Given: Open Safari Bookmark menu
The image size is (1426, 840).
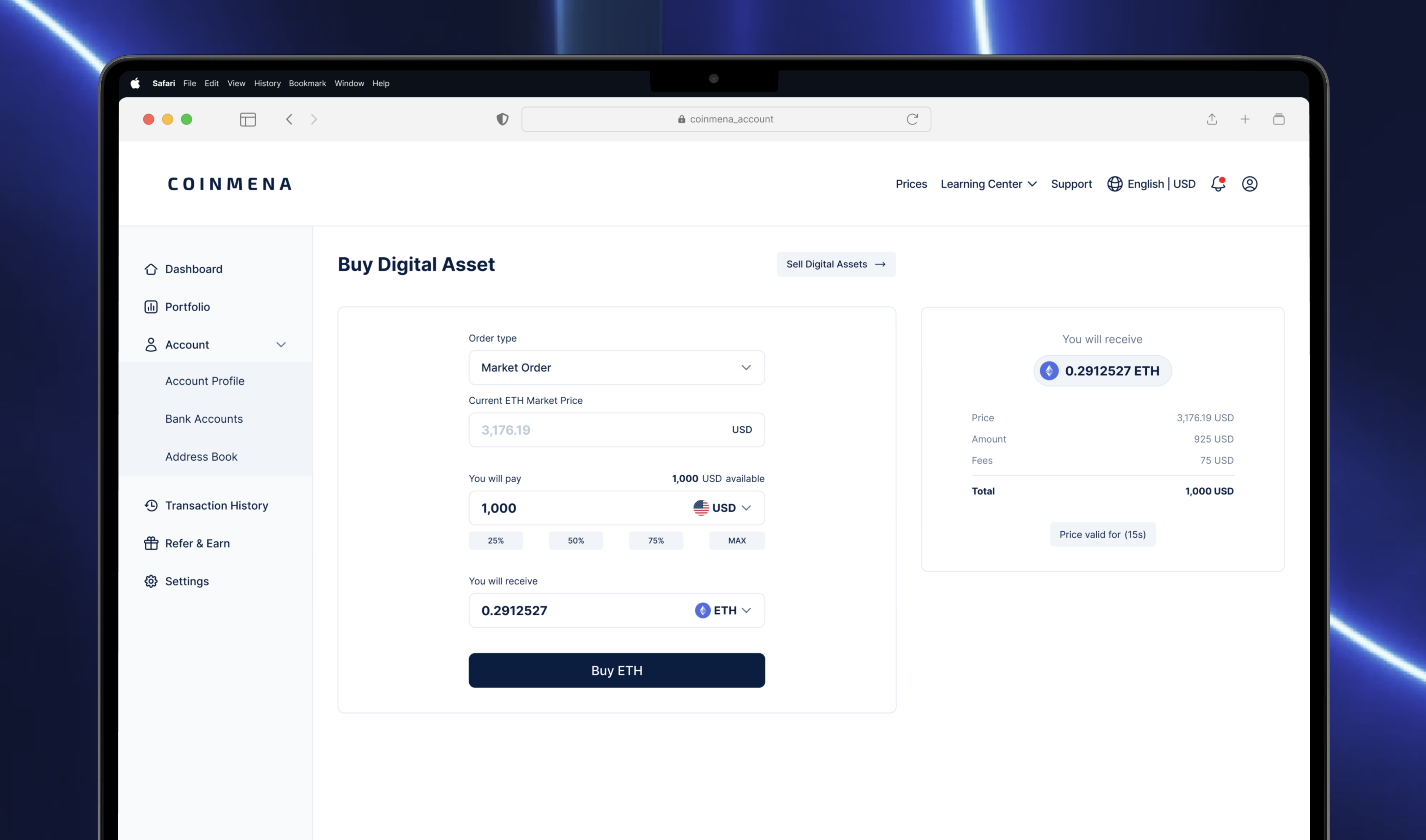Looking at the screenshot, I should click(x=307, y=83).
